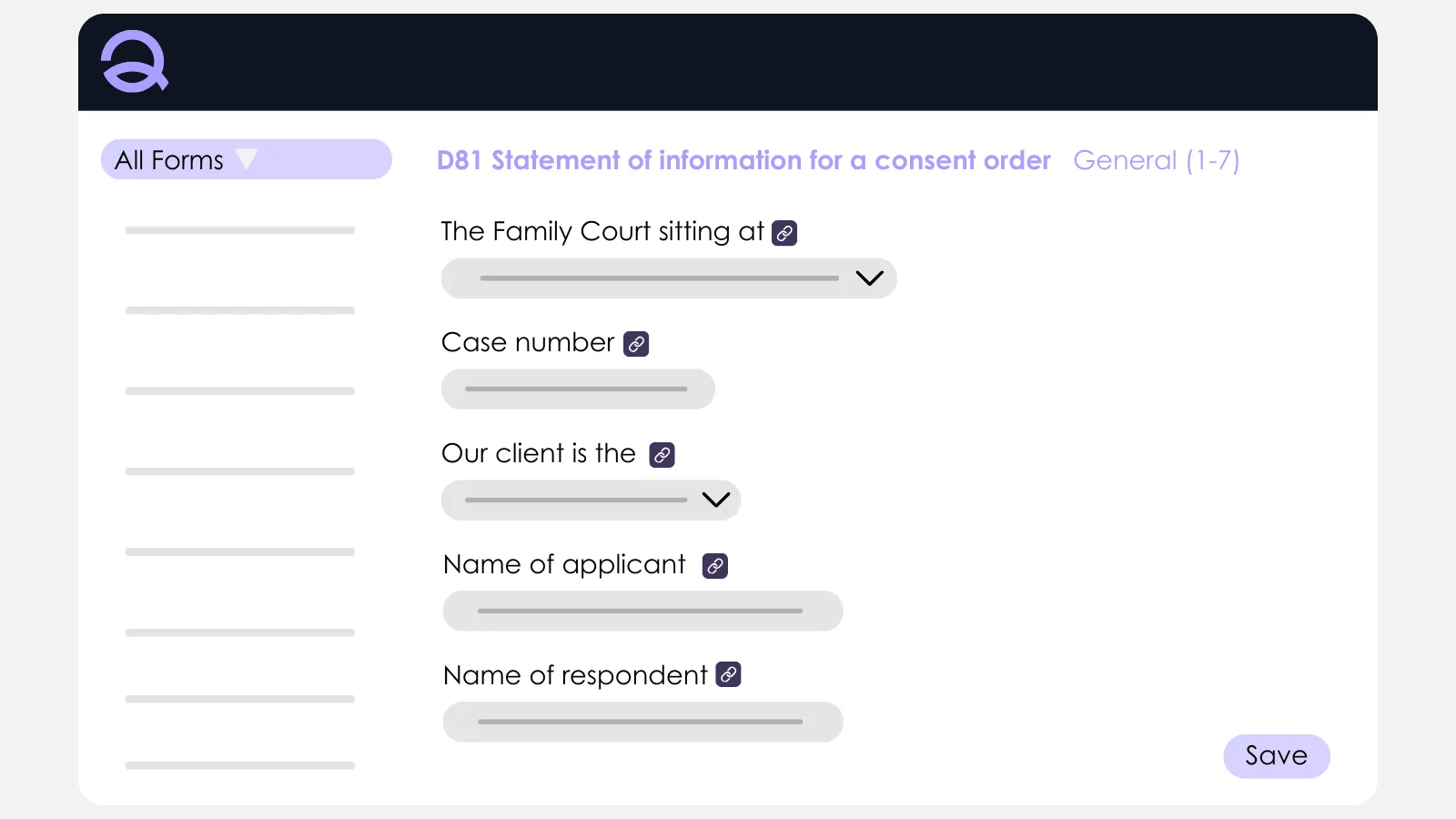This screenshot has width=1456, height=819.
Task: Select the Name of respondent text field
Action: (x=642, y=723)
